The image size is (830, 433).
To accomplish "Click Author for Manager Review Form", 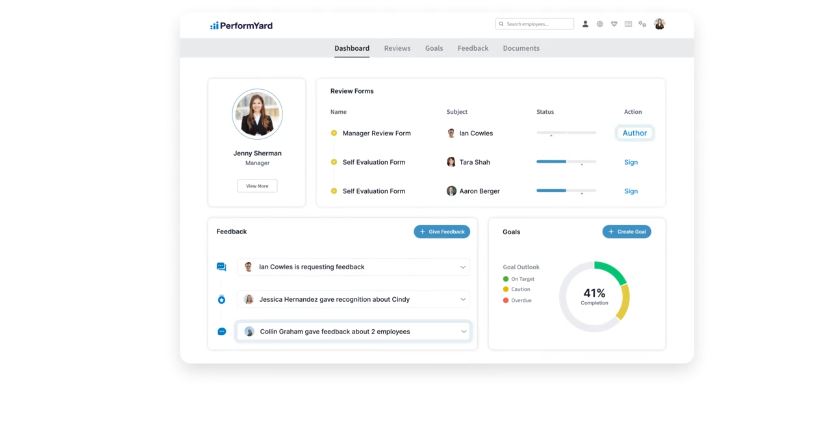I will click(x=635, y=133).
